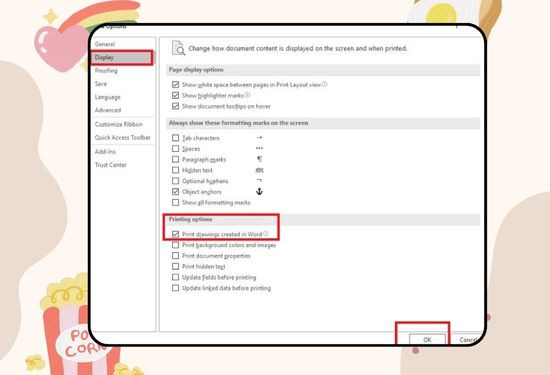Click the Printing options heading
This screenshot has height=375, width=550.
pyautogui.click(x=190, y=219)
